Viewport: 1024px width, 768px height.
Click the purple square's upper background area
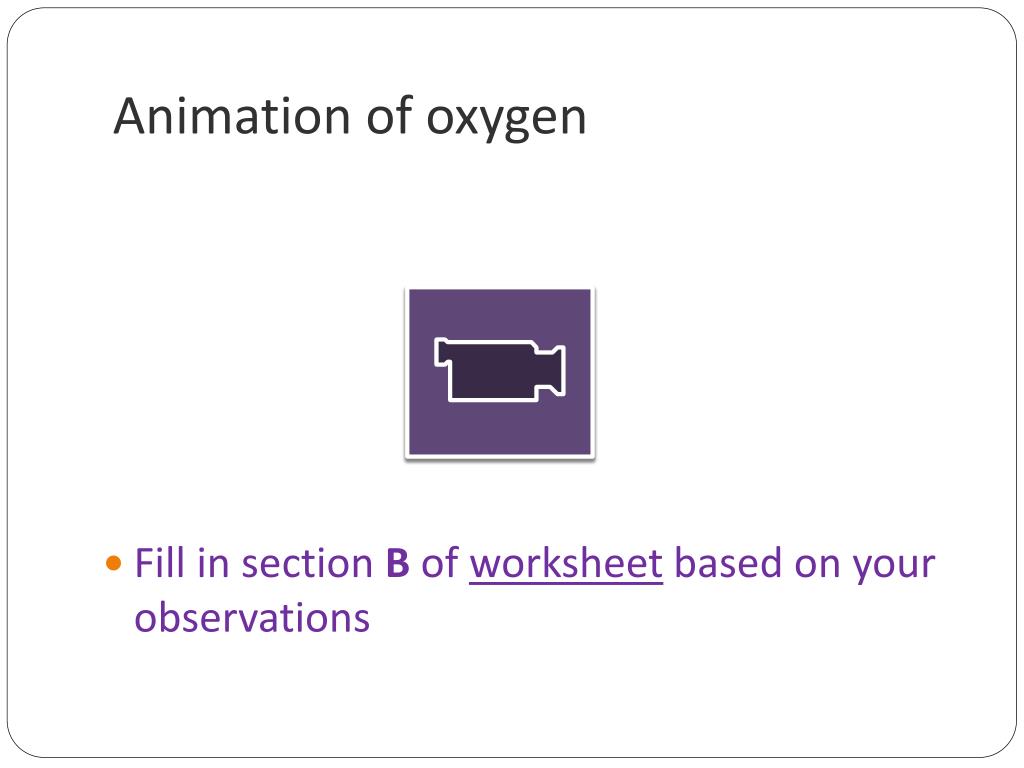tap(500, 312)
